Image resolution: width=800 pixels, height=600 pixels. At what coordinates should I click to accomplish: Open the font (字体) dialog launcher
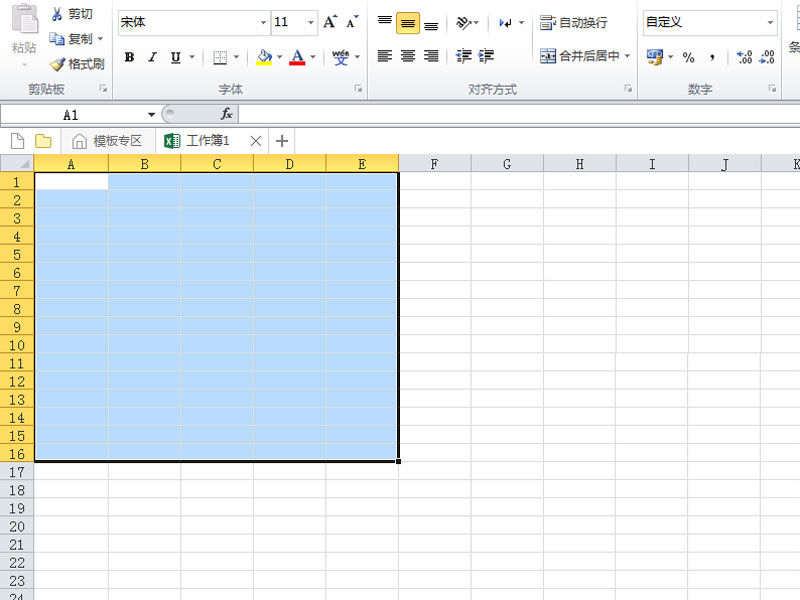tap(358, 89)
